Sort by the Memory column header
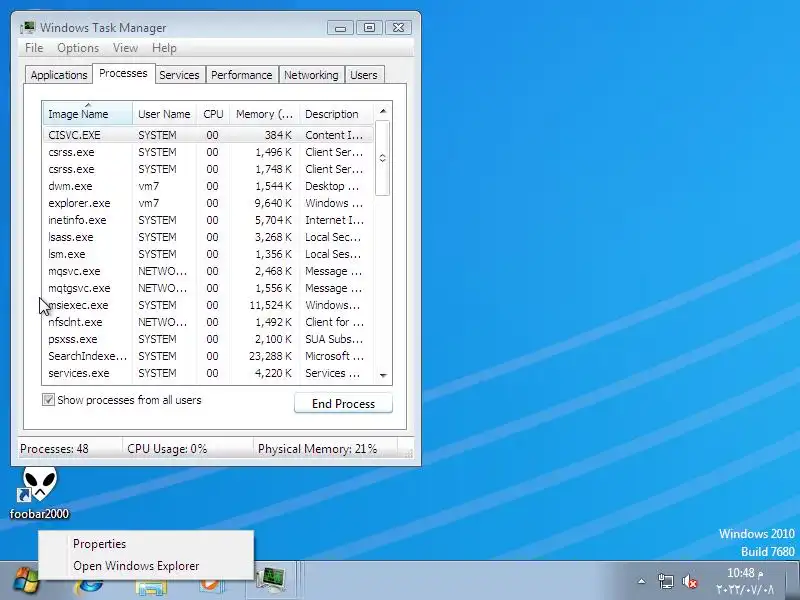800x600 pixels. coord(264,114)
